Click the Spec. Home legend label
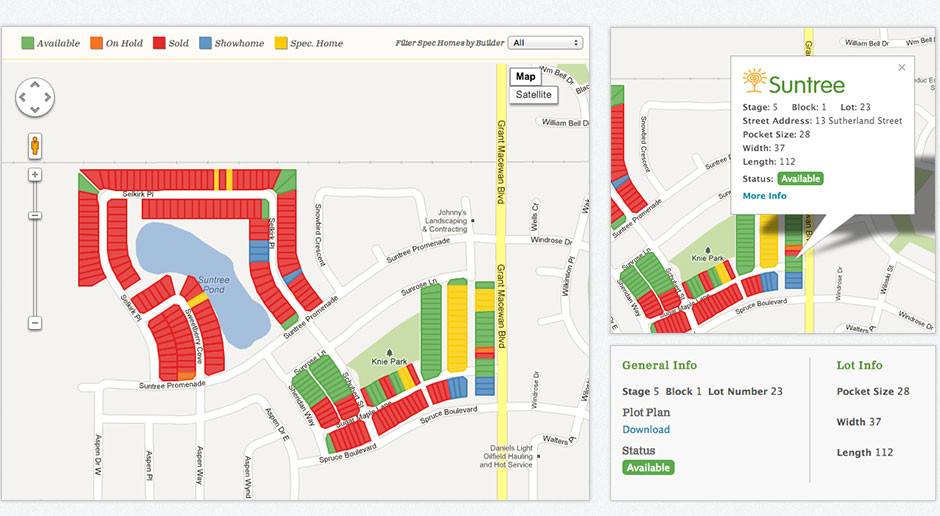Screen dimensions: 940x516 (317, 43)
